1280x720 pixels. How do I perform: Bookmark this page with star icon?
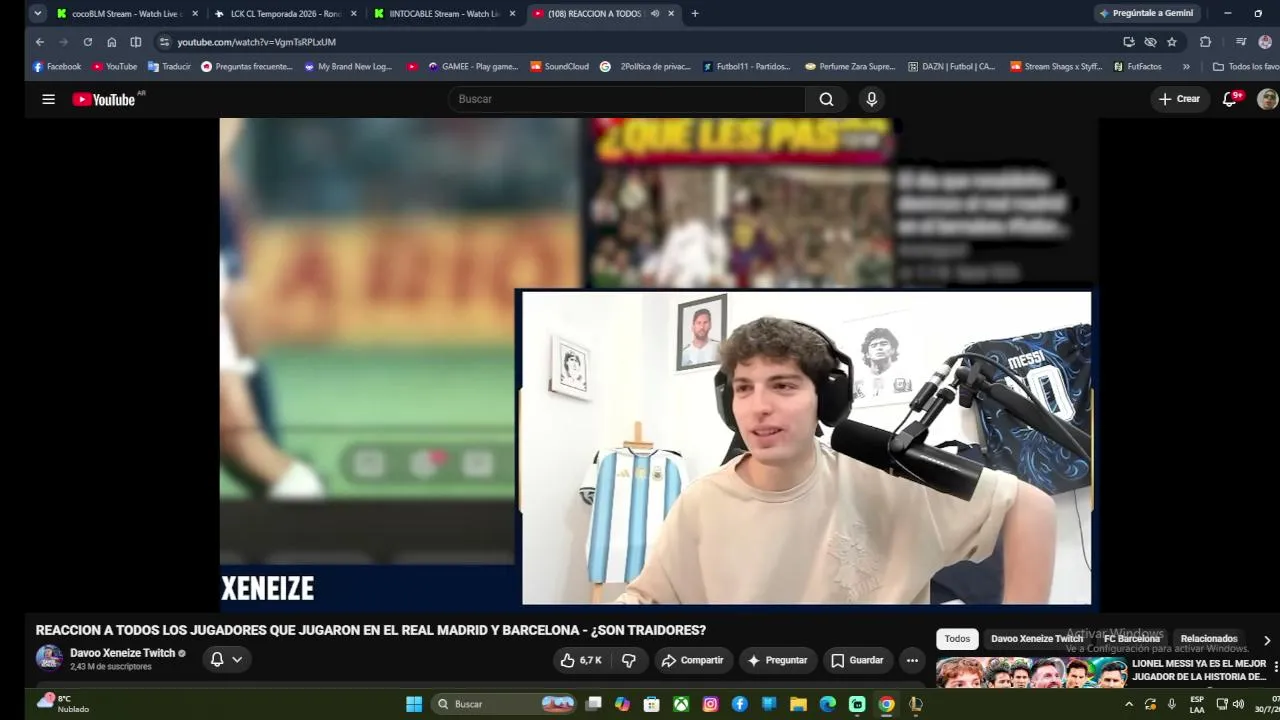1172,42
